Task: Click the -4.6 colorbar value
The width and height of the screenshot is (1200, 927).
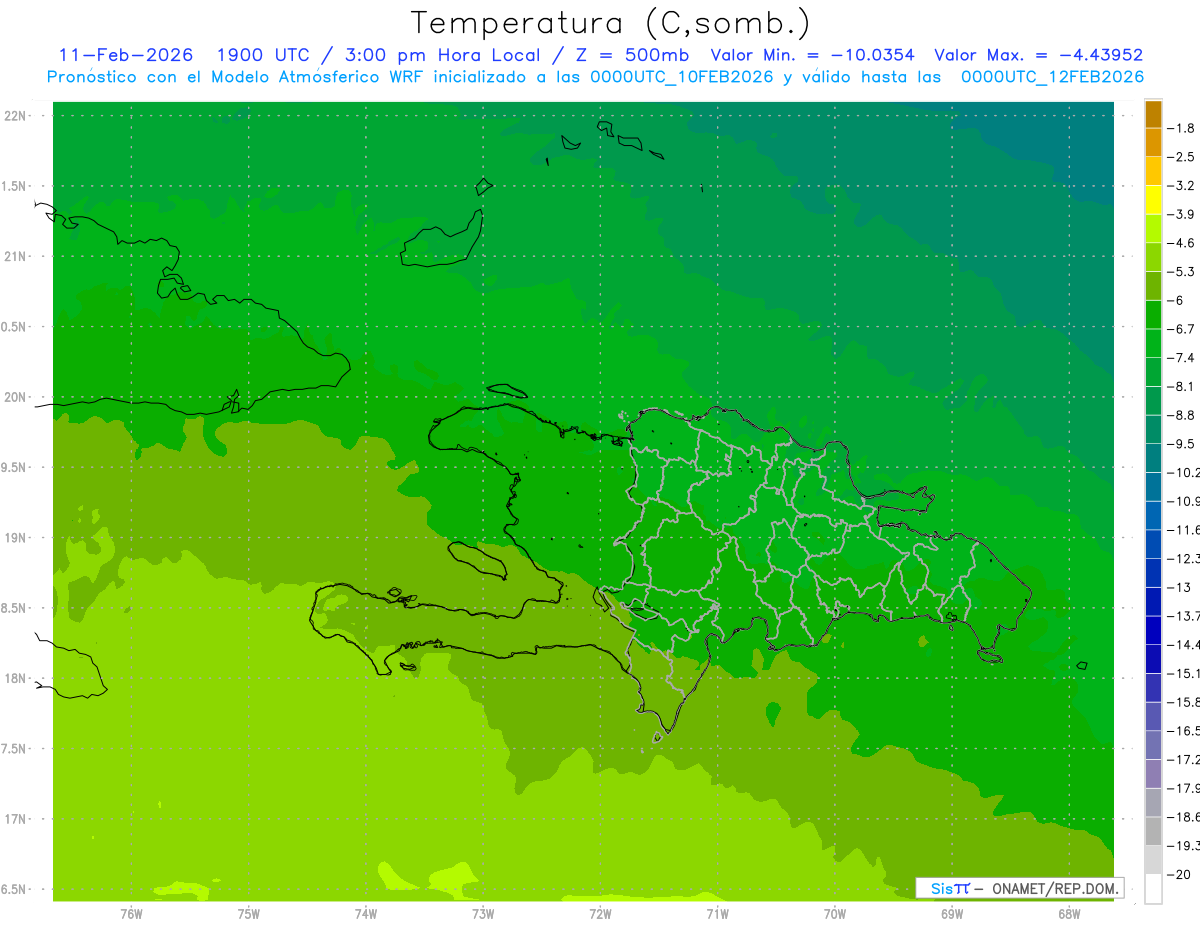Action: 1182,243
